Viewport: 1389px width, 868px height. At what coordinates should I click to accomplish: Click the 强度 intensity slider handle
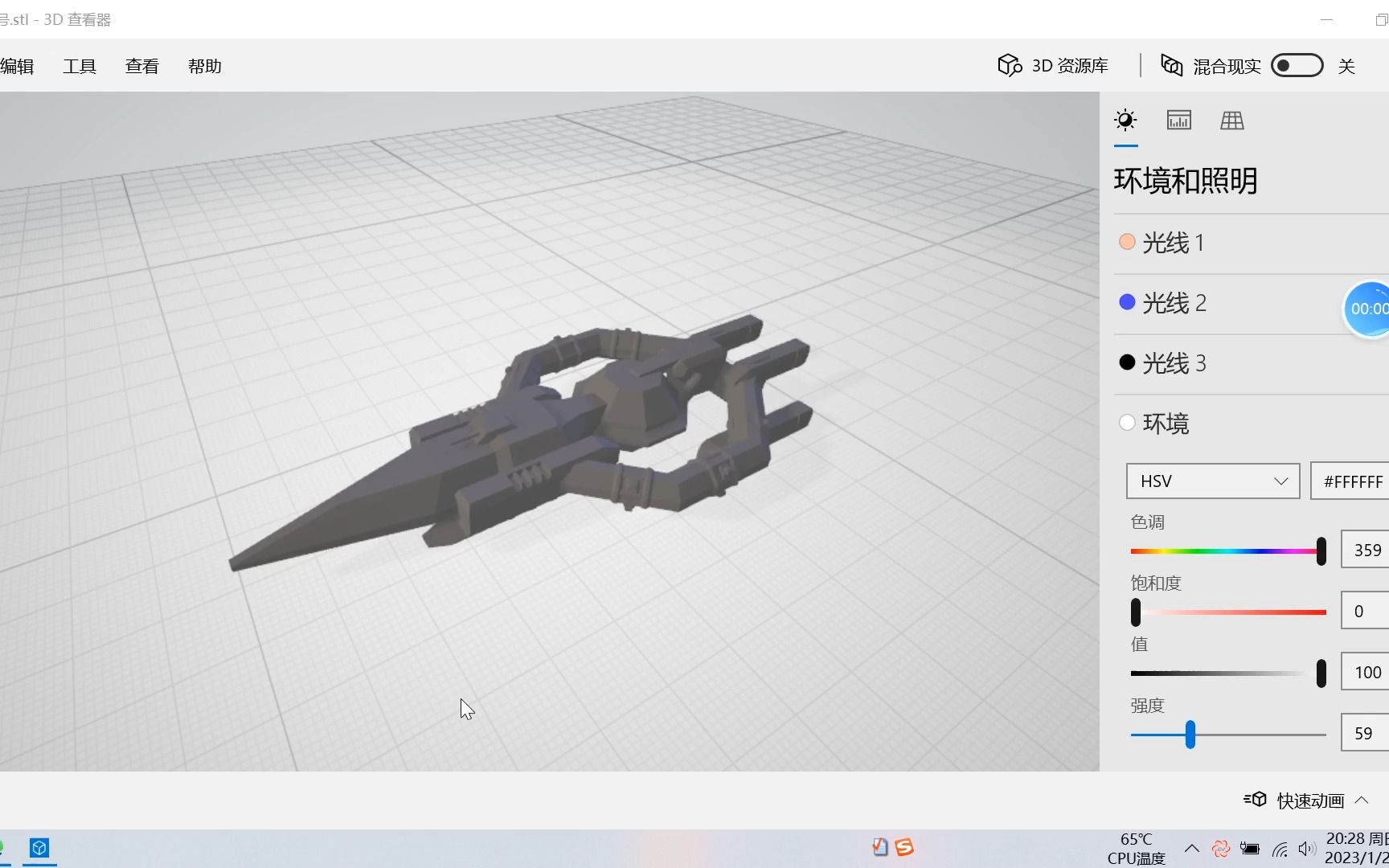pyautogui.click(x=1190, y=735)
